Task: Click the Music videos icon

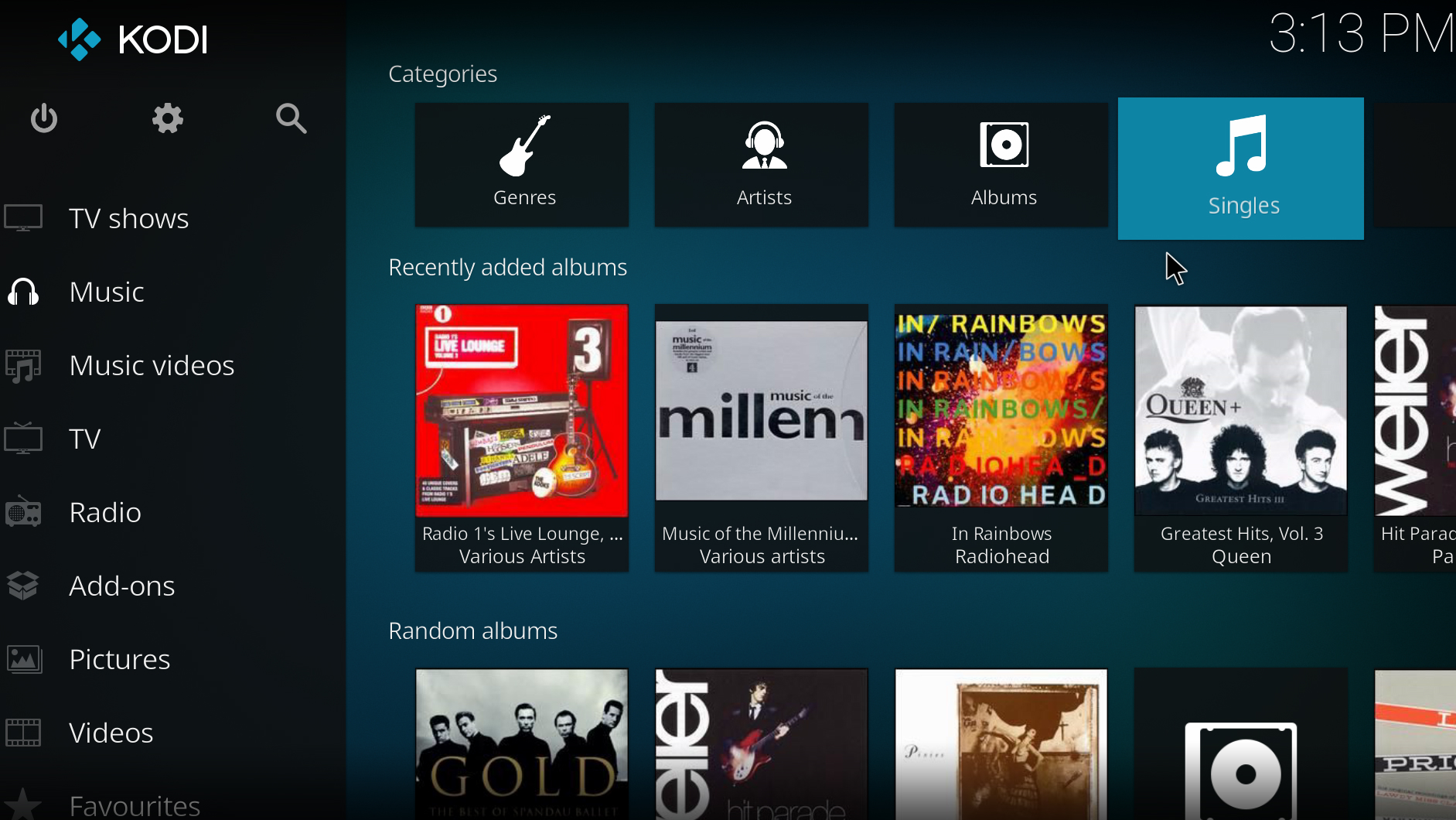Action: click(23, 365)
